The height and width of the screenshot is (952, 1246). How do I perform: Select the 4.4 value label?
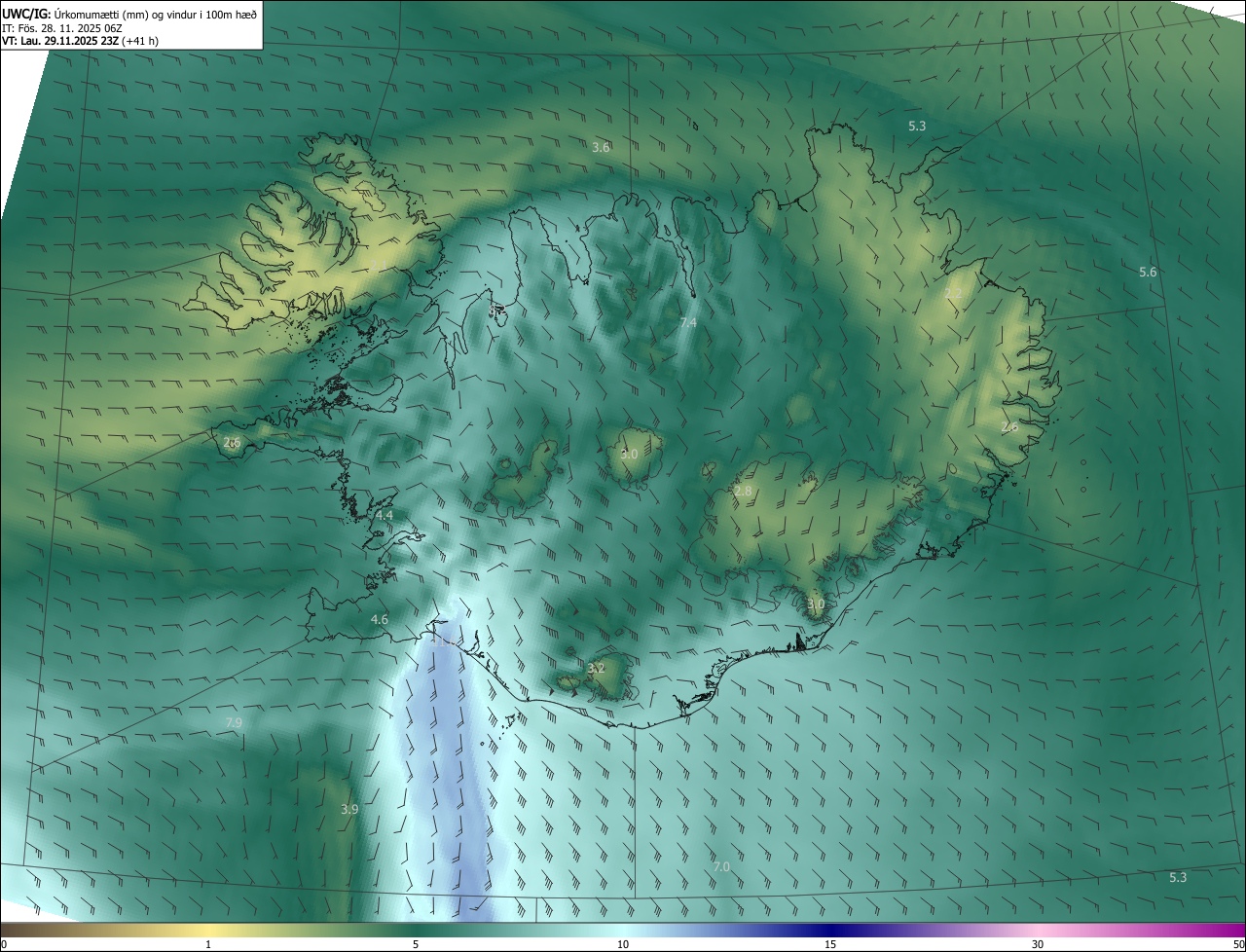pos(385,515)
